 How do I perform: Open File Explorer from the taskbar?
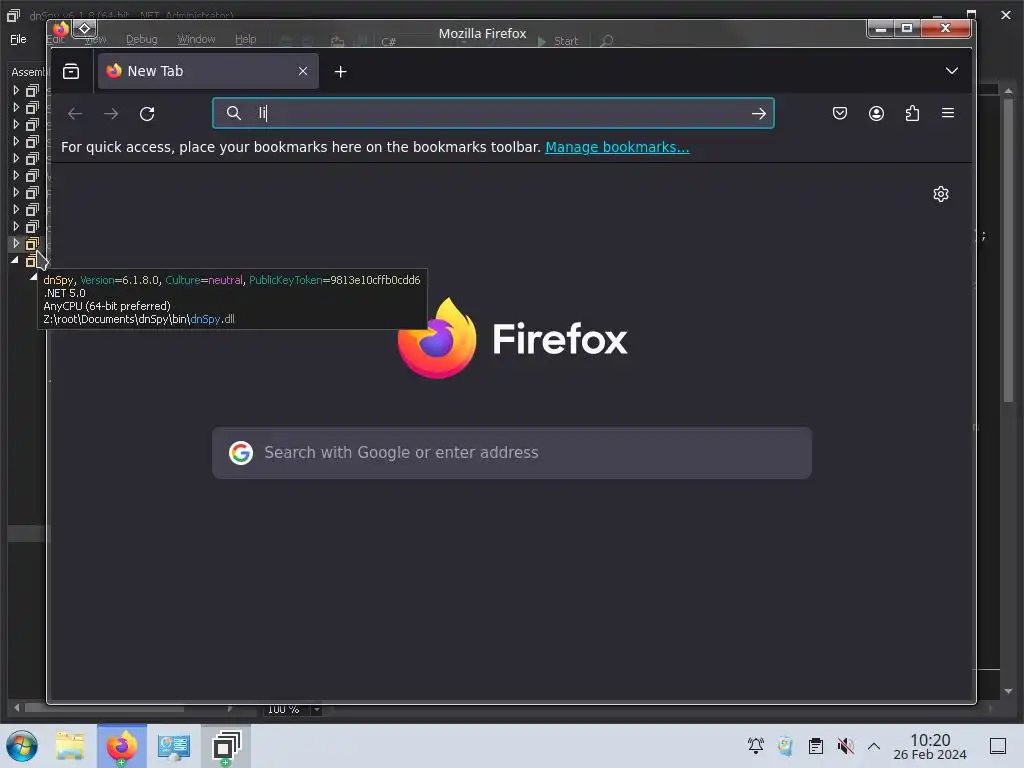(x=70, y=746)
